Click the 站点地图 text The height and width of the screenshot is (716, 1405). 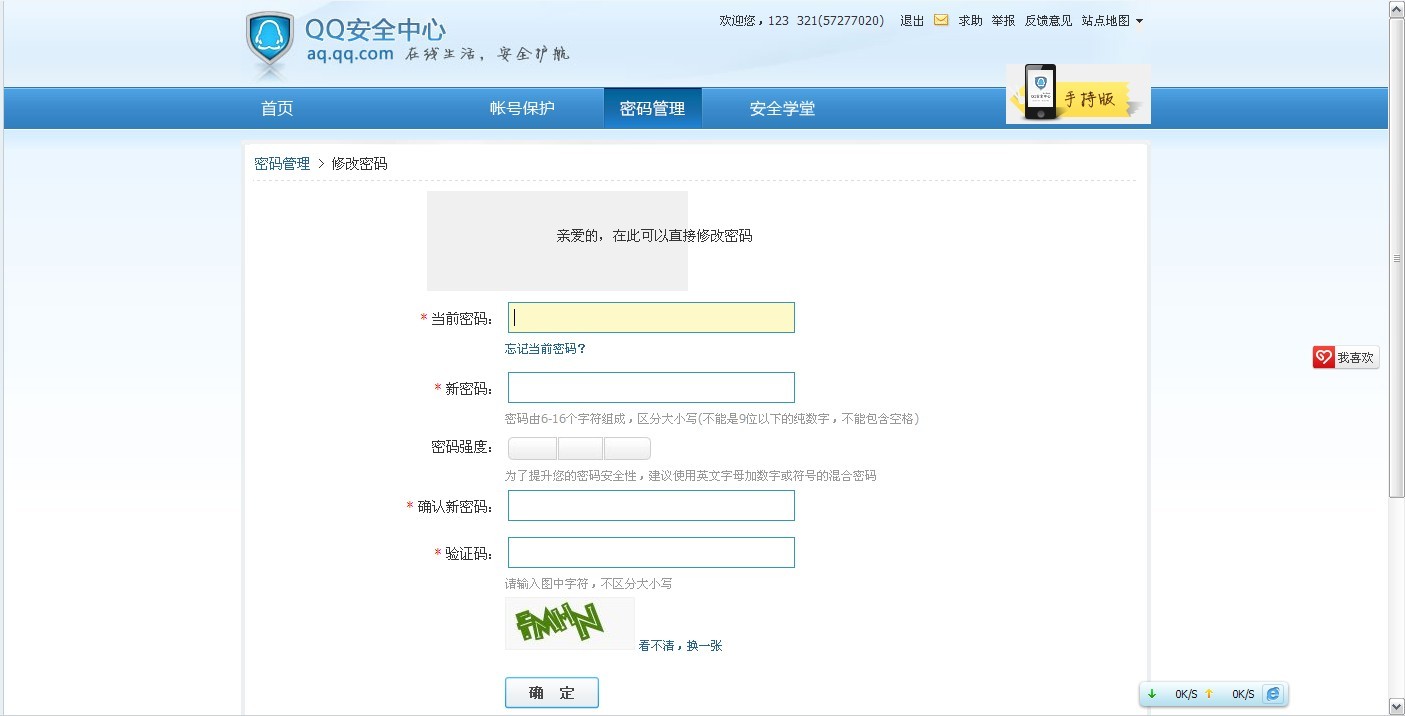pos(1106,20)
